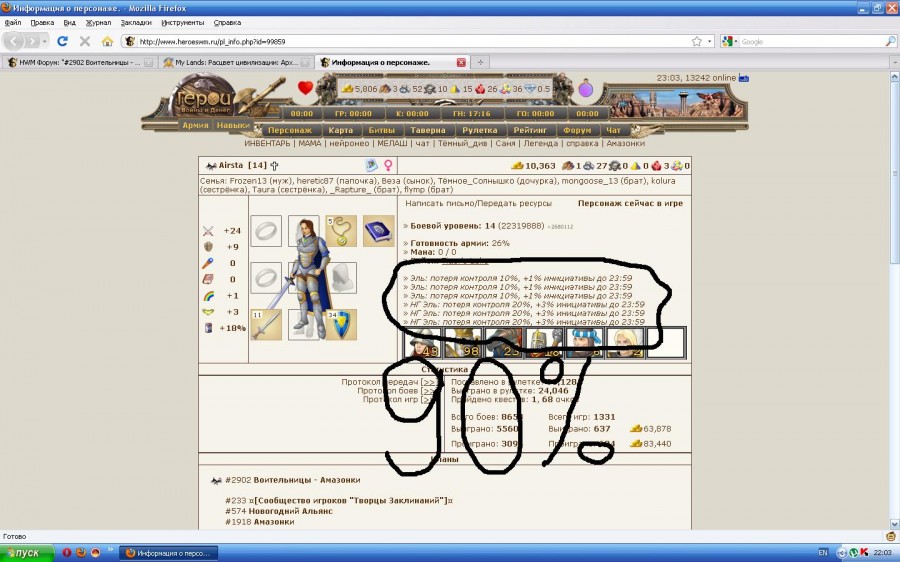
Task: Open the Вид menu
Action: [69, 22]
